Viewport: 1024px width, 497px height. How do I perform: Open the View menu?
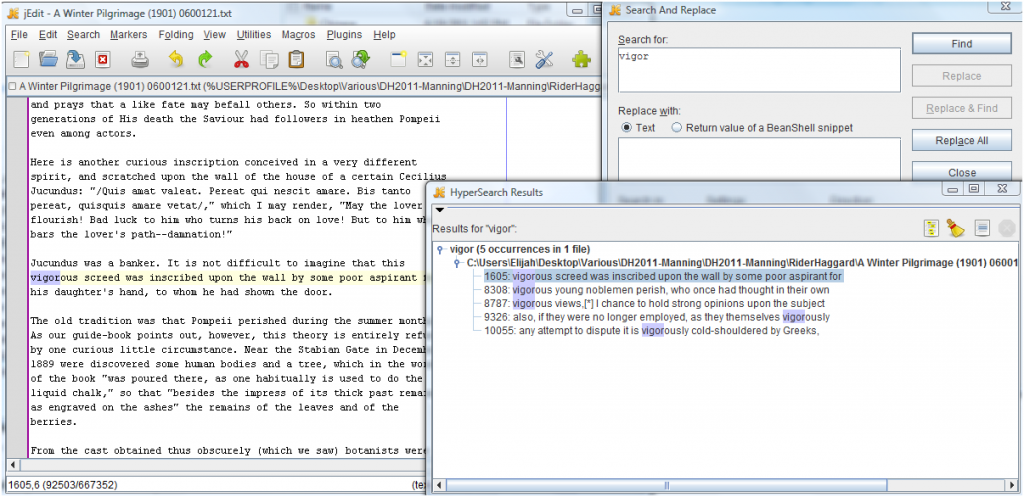click(x=214, y=35)
